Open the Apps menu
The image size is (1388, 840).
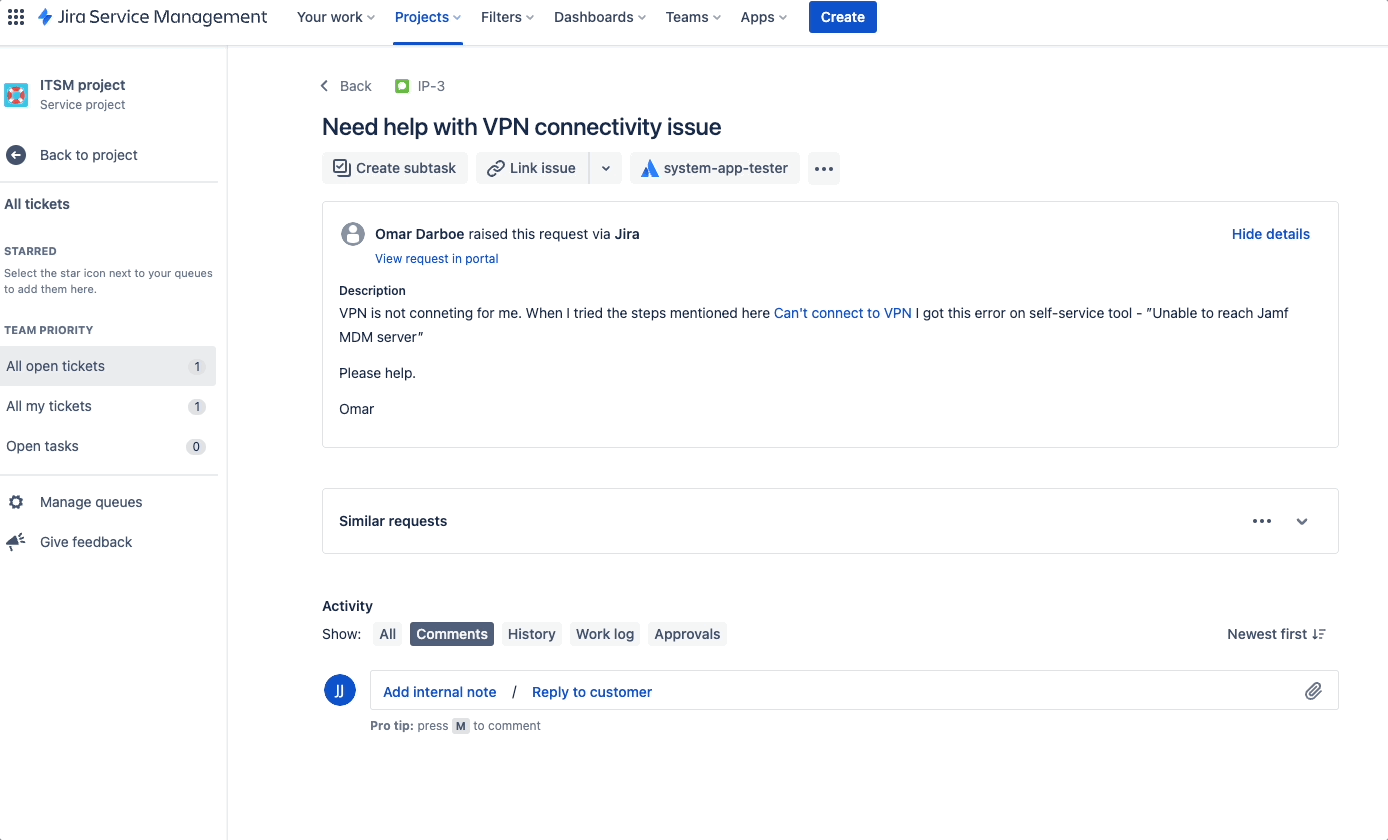(763, 17)
